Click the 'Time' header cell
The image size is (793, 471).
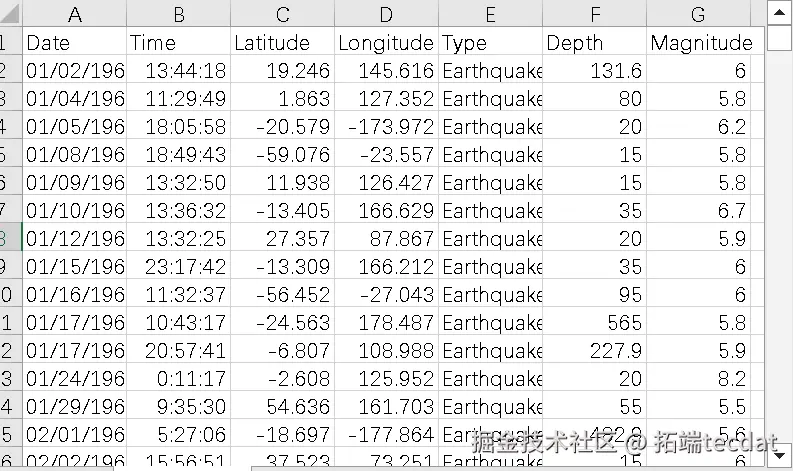point(179,41)
